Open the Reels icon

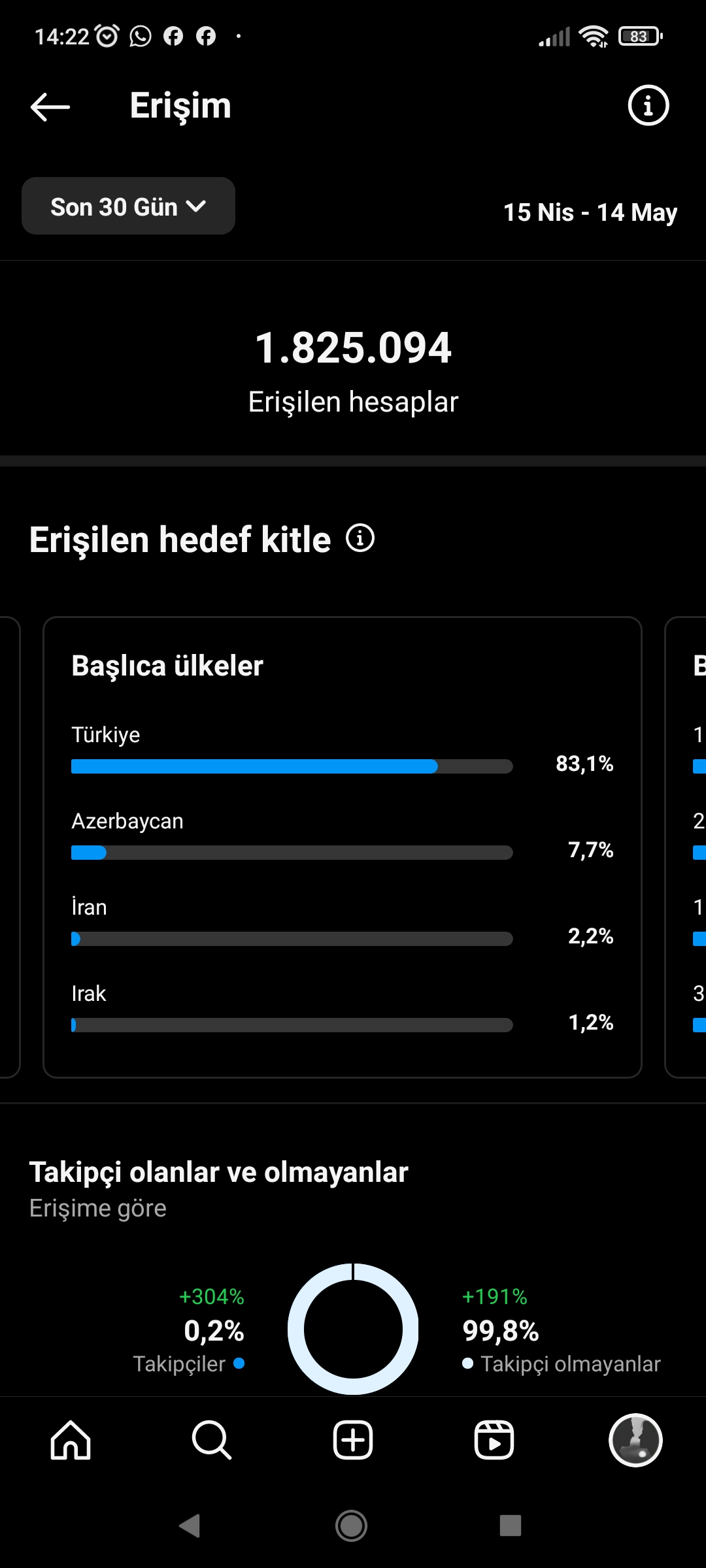pyautogui.click(x=494, y=1440)
